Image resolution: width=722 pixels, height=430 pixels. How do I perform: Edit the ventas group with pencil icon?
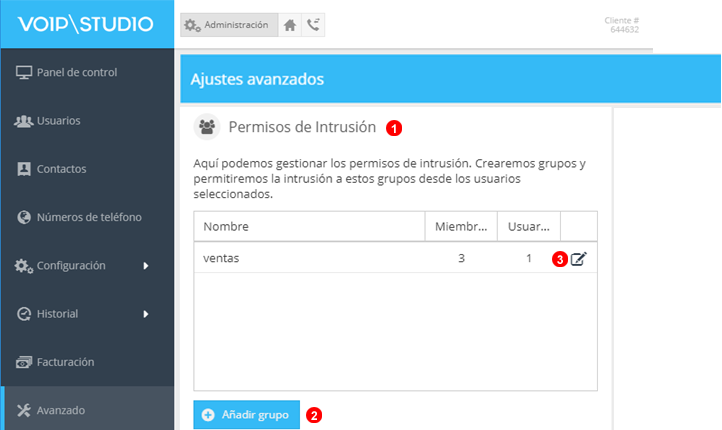point(579,258)
